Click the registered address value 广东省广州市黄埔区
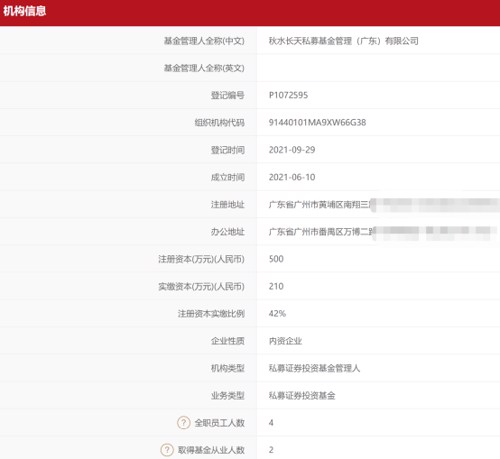500x459 pixels. 306,204
